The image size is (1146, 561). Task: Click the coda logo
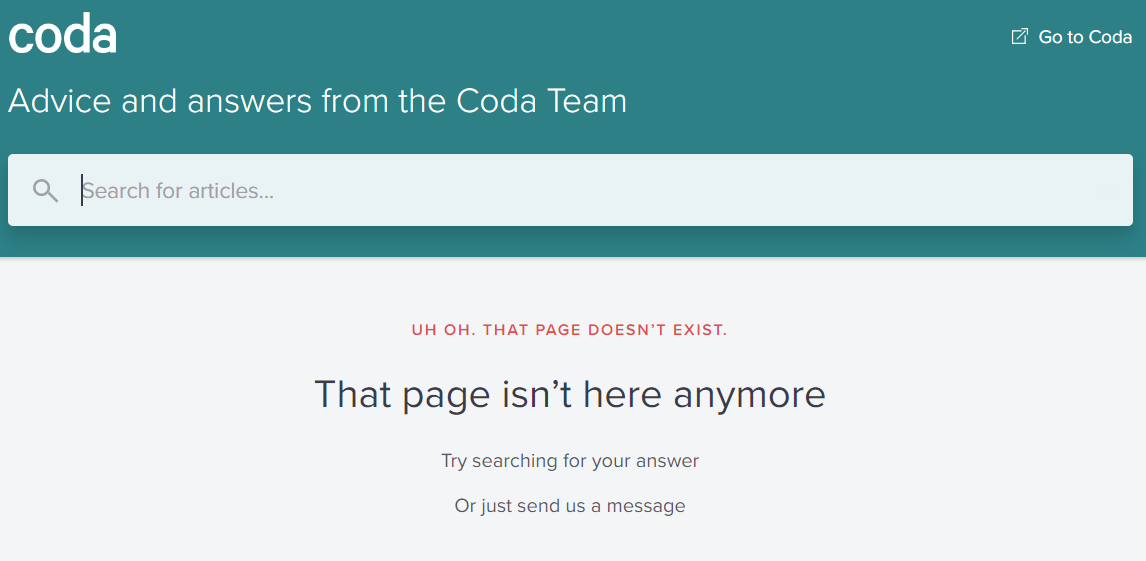coord(63,36)
